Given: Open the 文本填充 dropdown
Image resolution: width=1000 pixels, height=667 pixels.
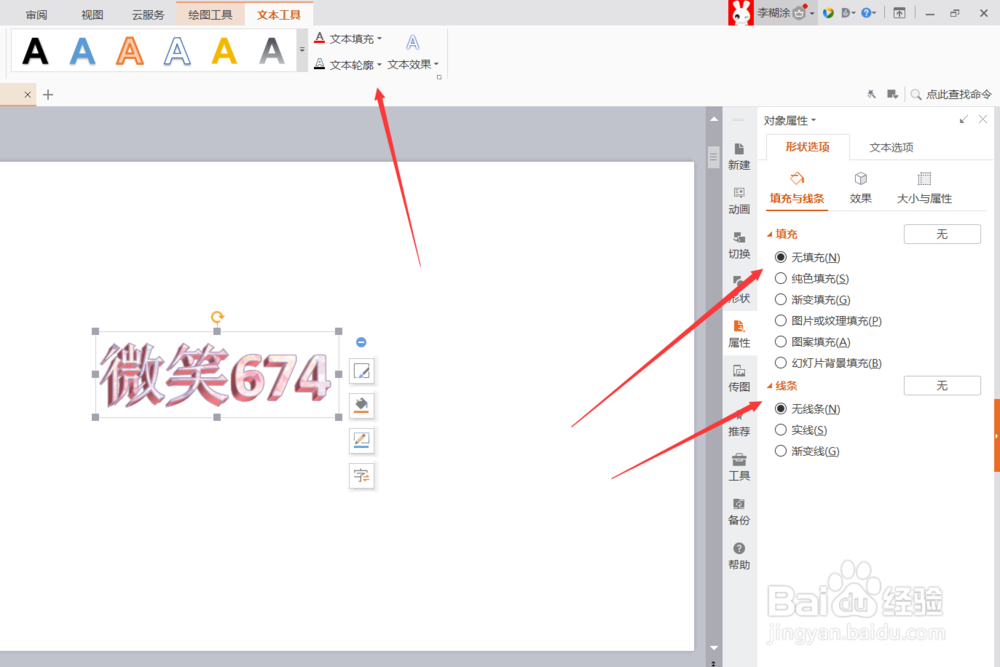Looking at the screenshot, I should tap(350, 38).
